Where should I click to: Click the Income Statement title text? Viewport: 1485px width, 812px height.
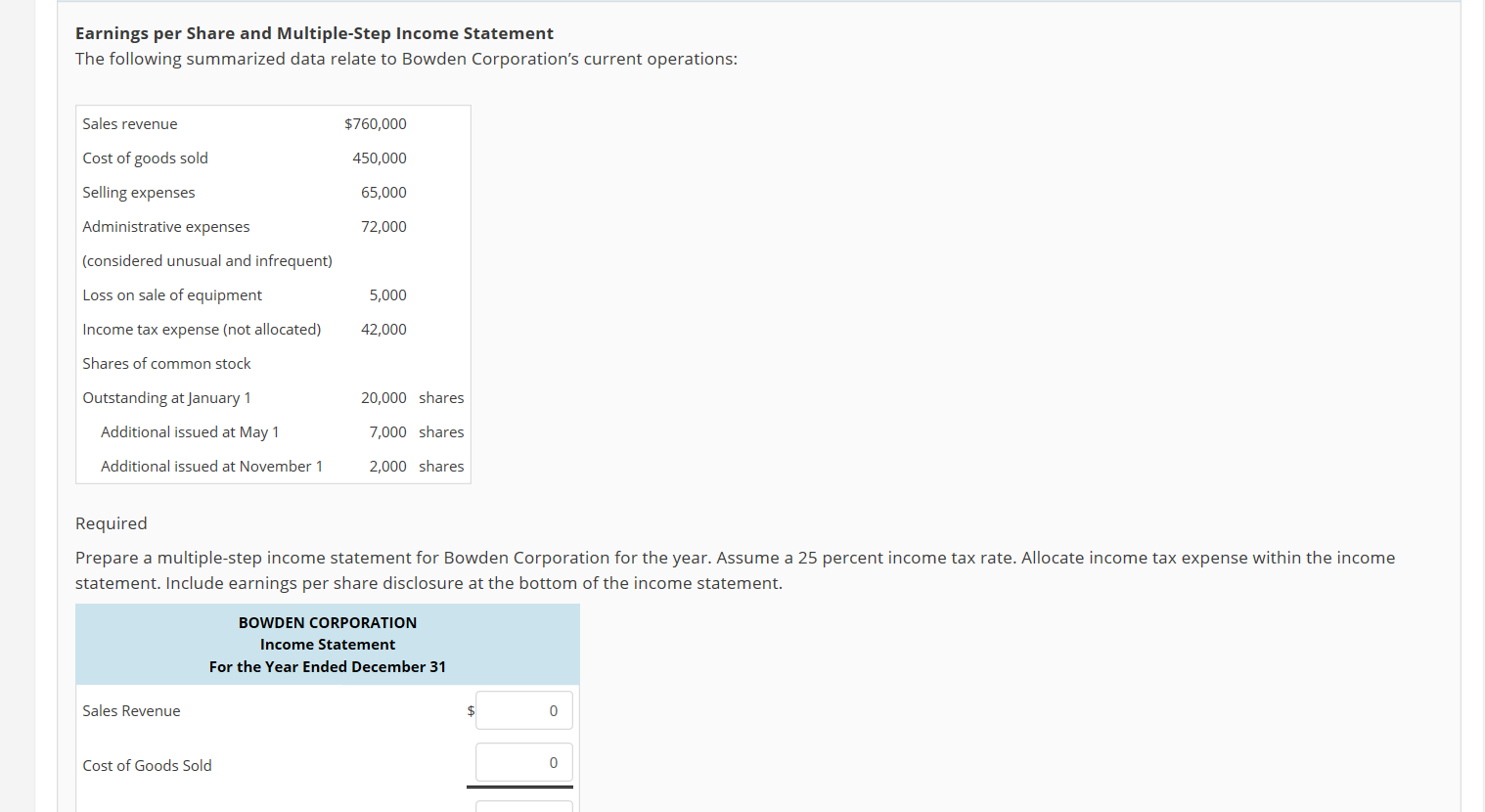pos(327,644)
